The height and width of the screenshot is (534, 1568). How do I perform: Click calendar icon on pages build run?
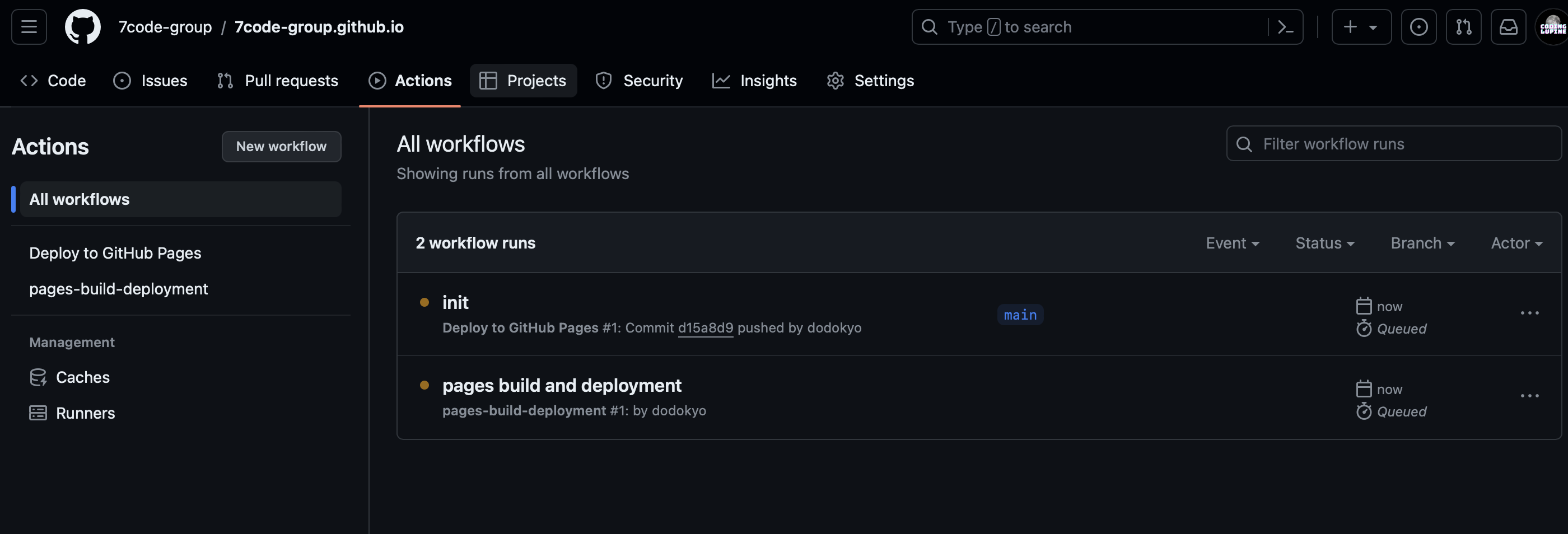pos(1364,388)
